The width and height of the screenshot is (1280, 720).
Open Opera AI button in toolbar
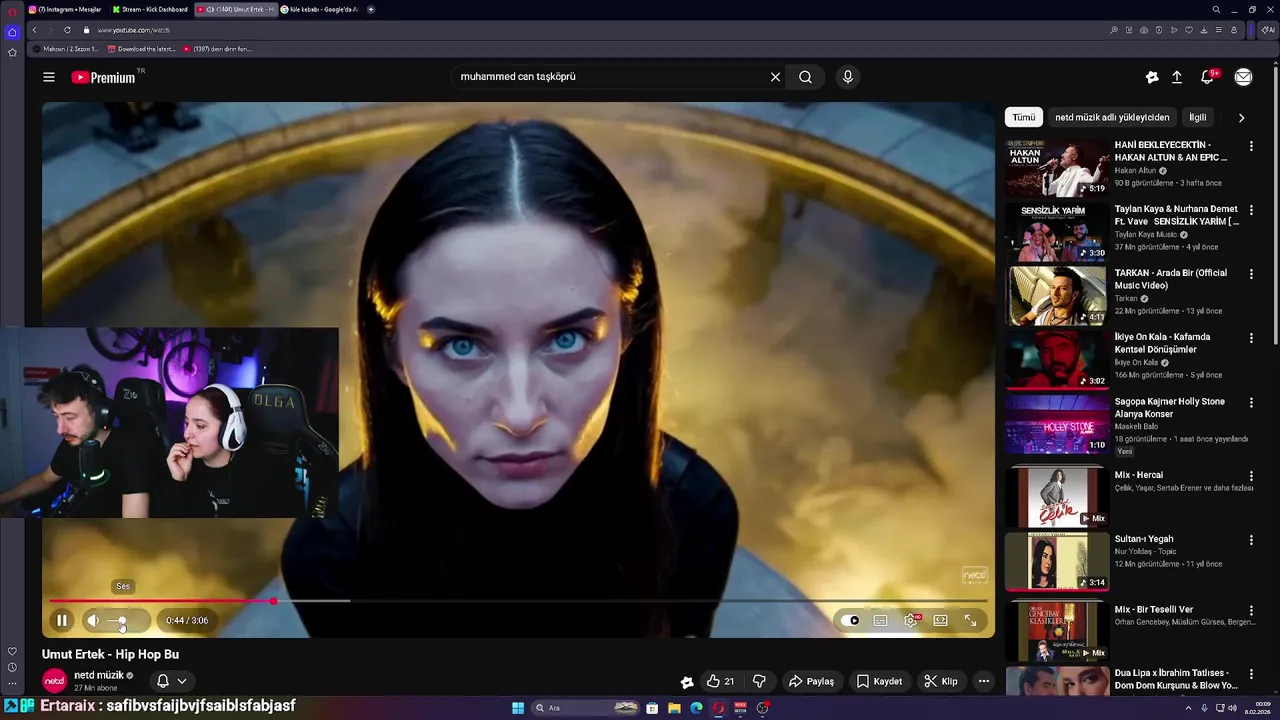coord(1269,30)
